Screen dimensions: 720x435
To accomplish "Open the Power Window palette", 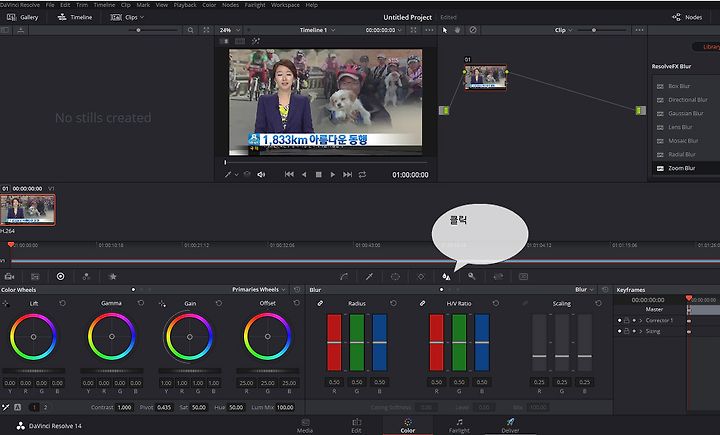I will tap(395, 277).
